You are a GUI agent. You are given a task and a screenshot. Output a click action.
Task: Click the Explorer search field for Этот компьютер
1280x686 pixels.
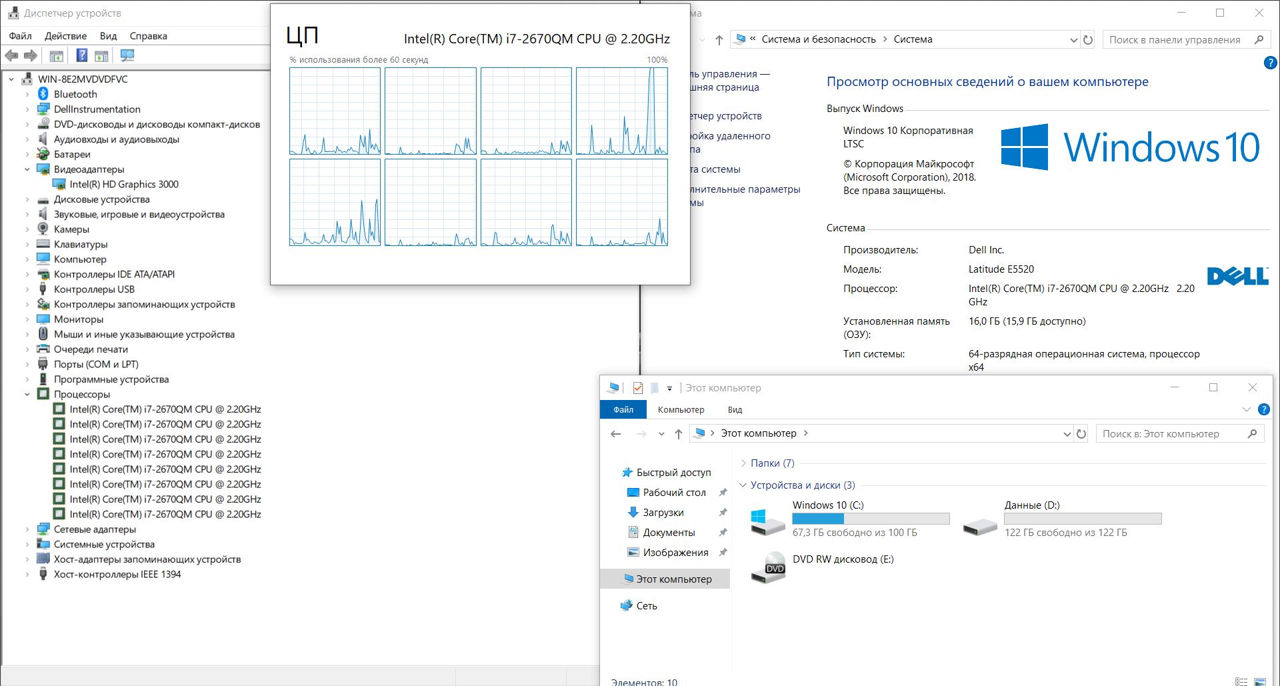click(x=1170, y=434)
